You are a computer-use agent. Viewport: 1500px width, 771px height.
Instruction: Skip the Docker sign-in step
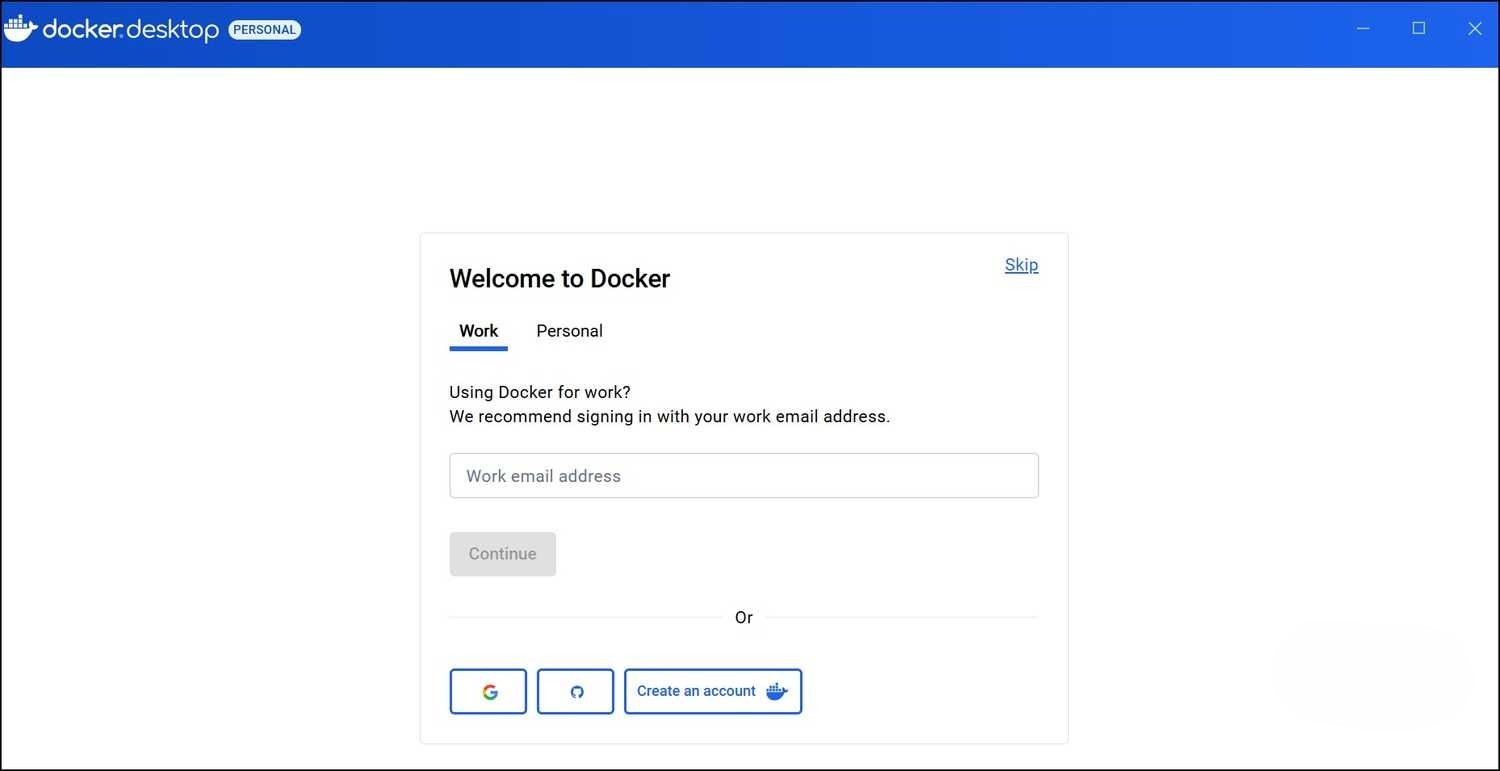pos(1021,265)
